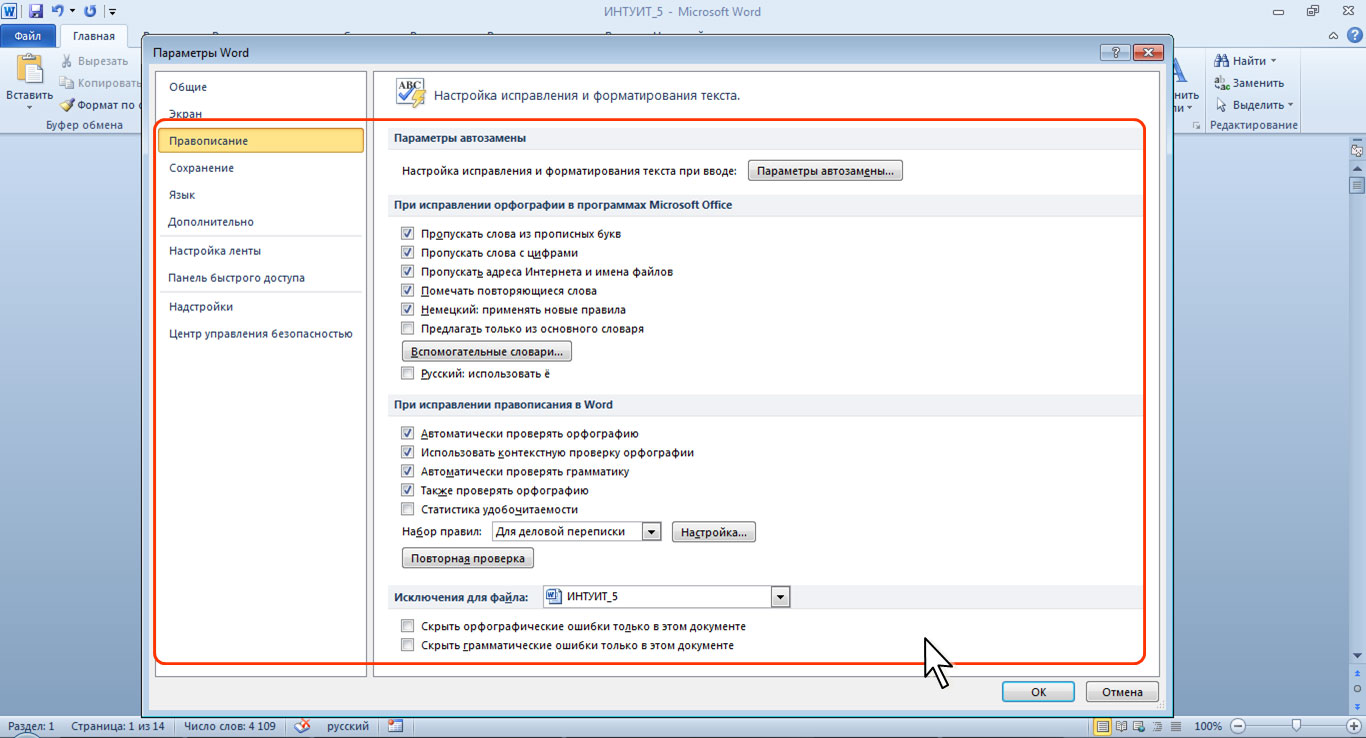Select 'Язык' category
1366x738 pixels.
coord(260,195)
